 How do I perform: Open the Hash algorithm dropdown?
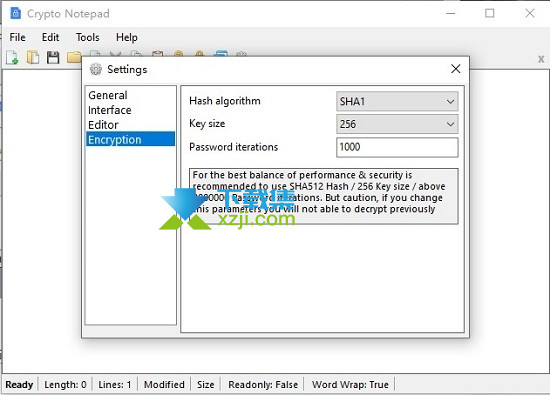397,101
